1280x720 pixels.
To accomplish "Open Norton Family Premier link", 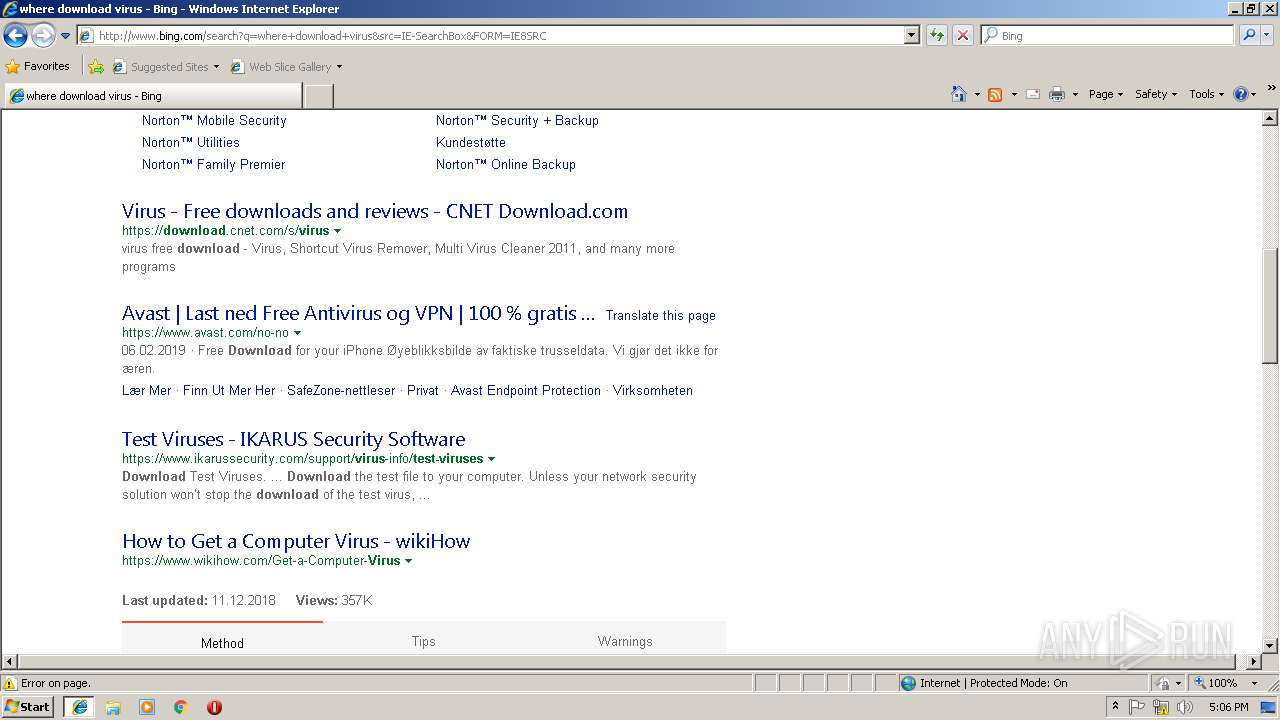I will [x=214, y=164].
